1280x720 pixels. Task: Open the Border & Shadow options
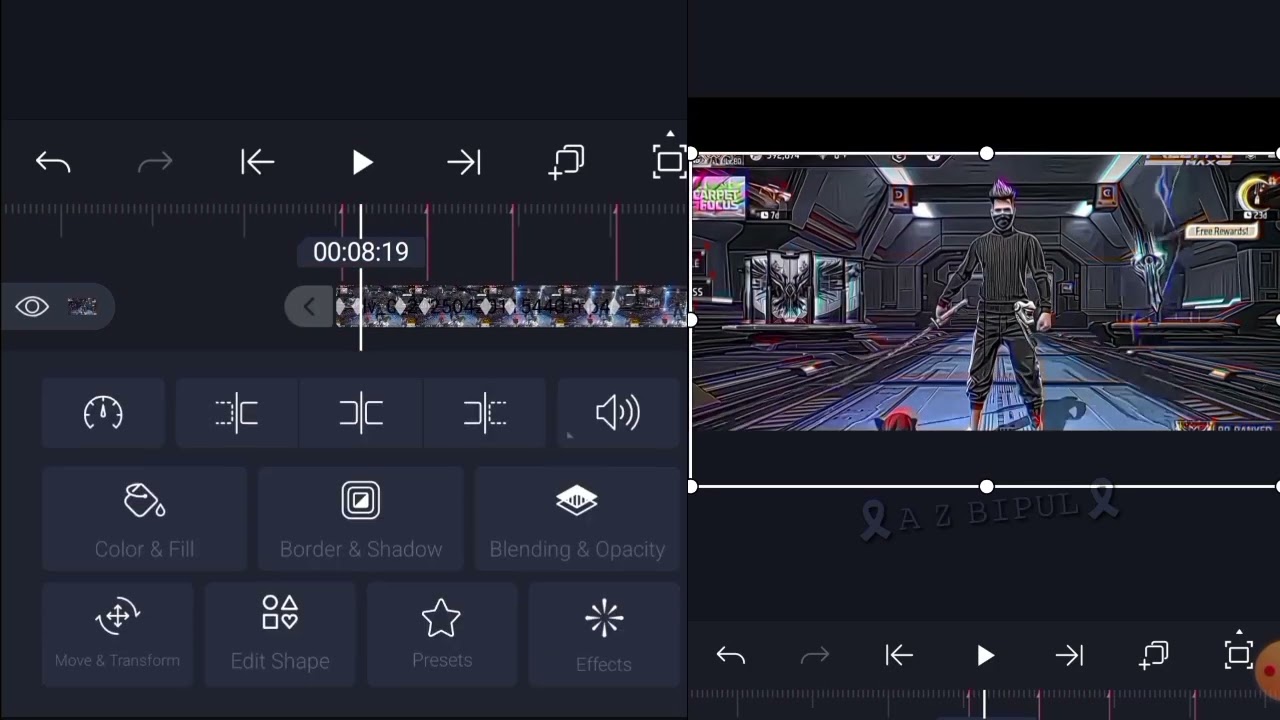pyautogui.click(x=361, y=519)
